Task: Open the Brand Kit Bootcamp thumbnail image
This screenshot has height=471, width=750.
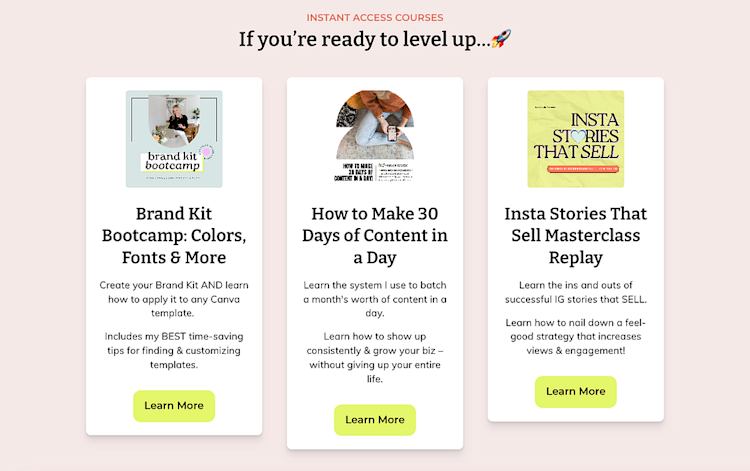Action: point(174,139)
